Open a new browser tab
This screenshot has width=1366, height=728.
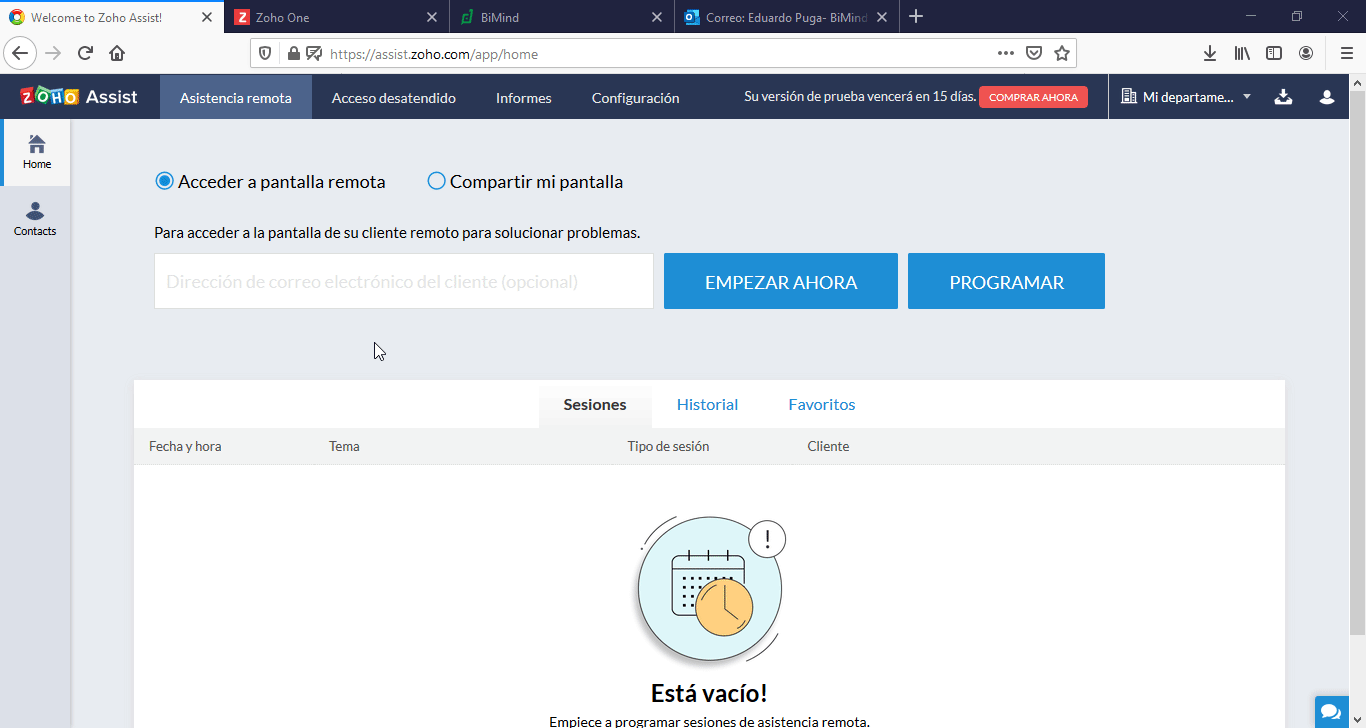916,16
